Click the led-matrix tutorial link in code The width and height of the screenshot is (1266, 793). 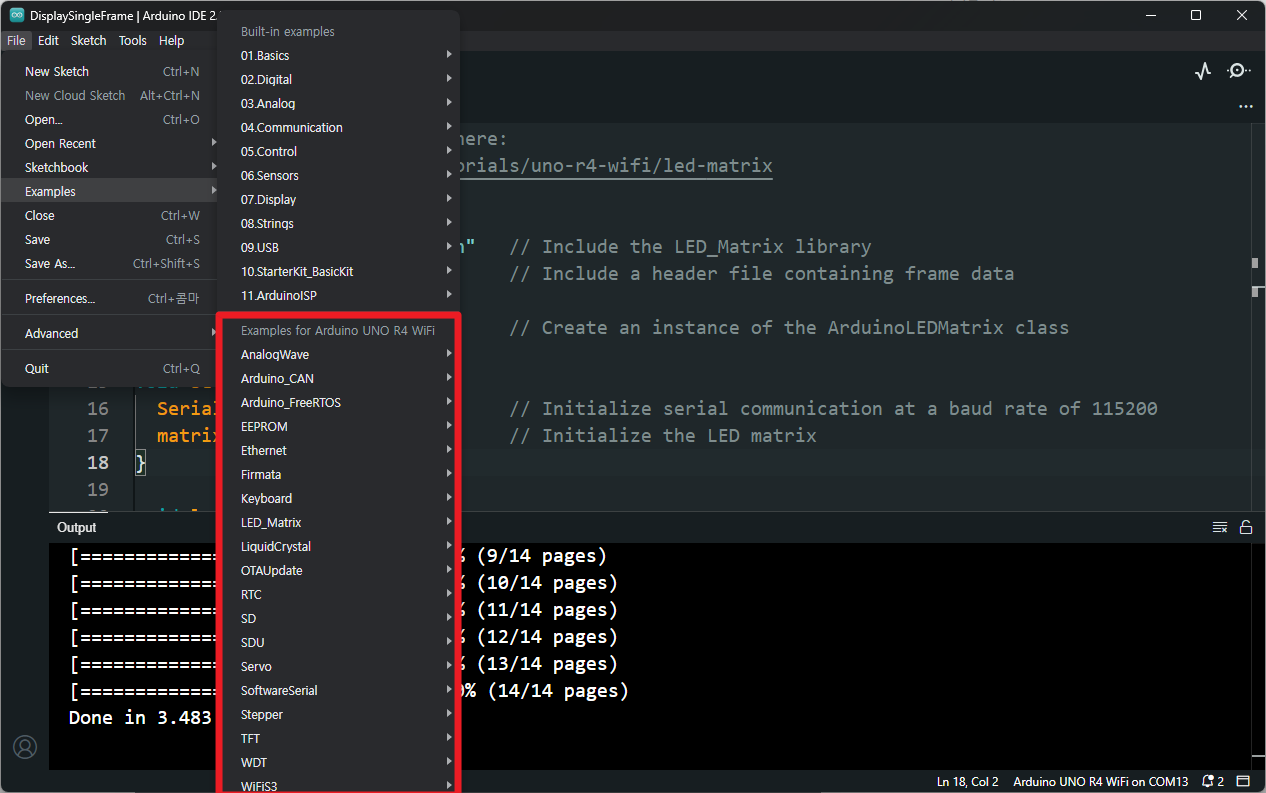coord(616,165)
